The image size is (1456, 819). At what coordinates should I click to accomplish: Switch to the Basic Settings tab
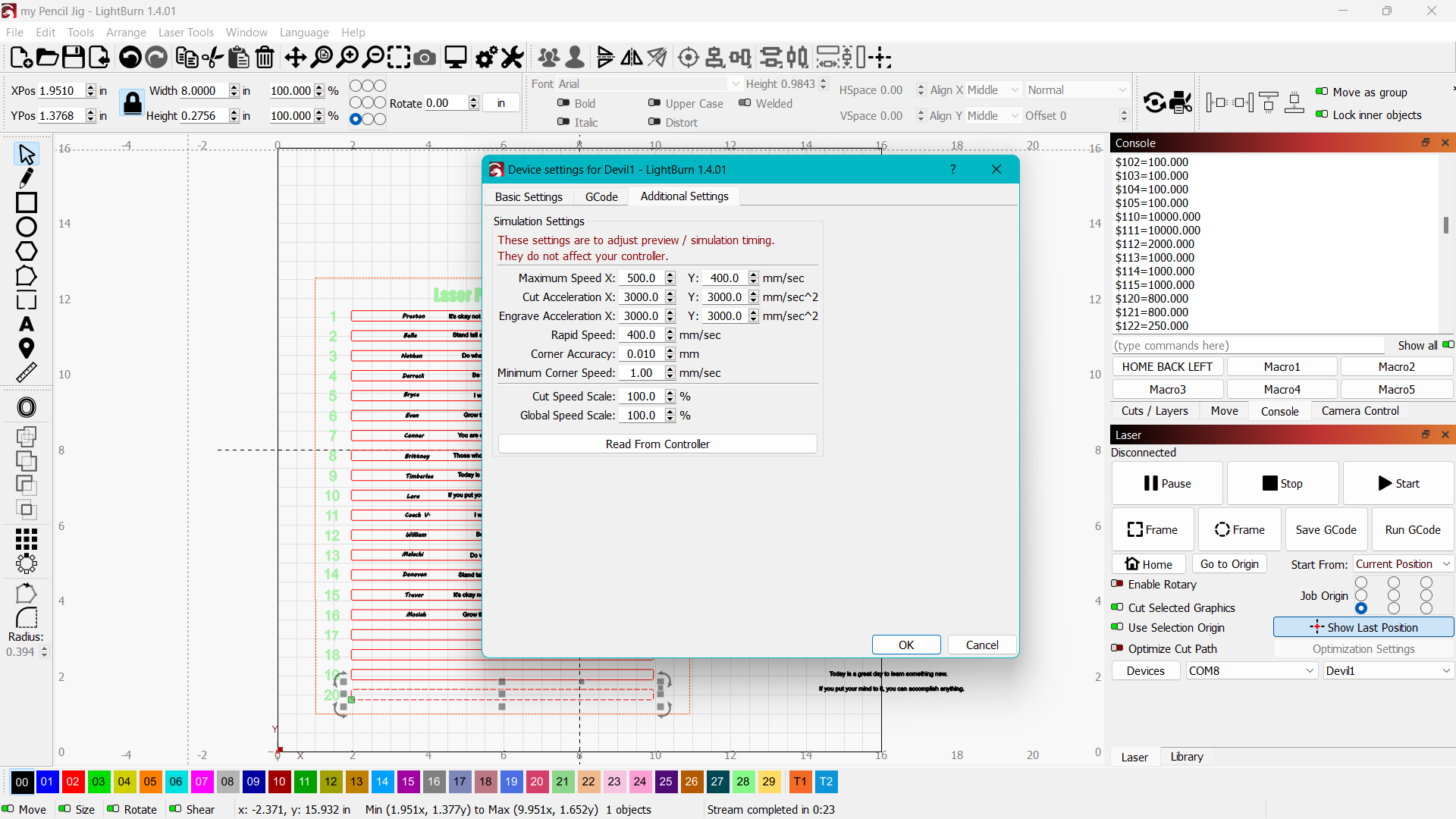coord(529,196)
